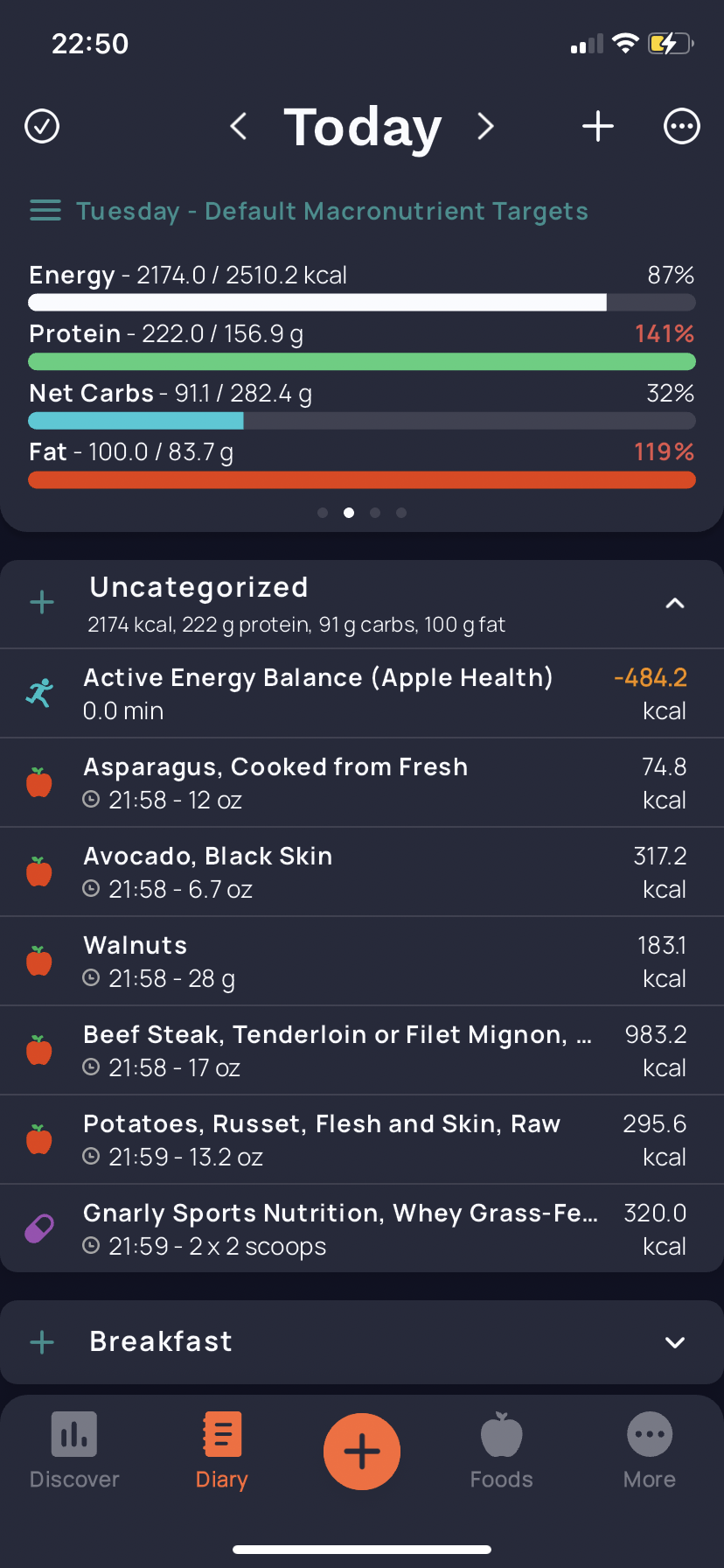Tap the Energy progress bar

coord(362,303)
